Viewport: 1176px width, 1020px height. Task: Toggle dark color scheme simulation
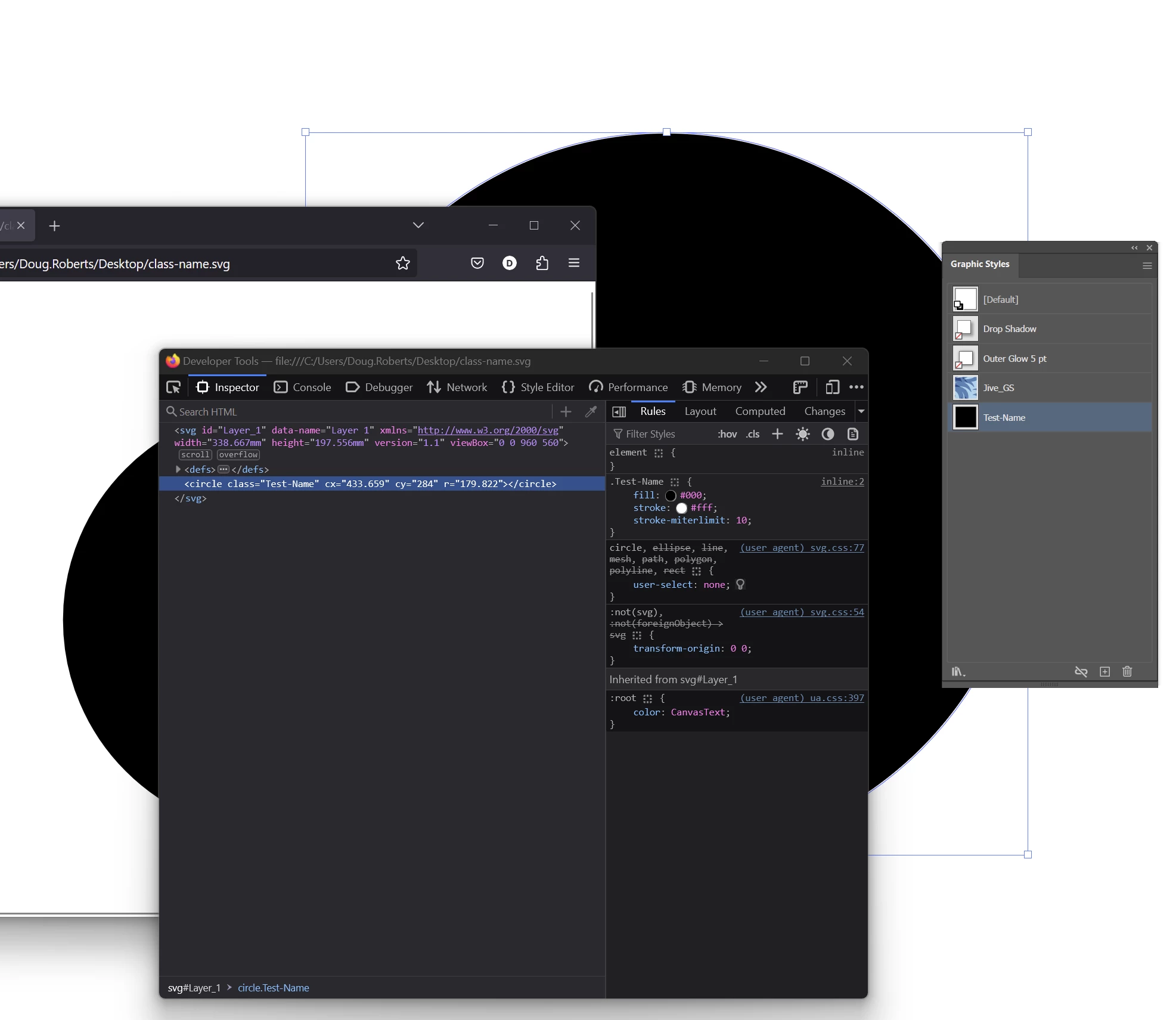point(828,434)
